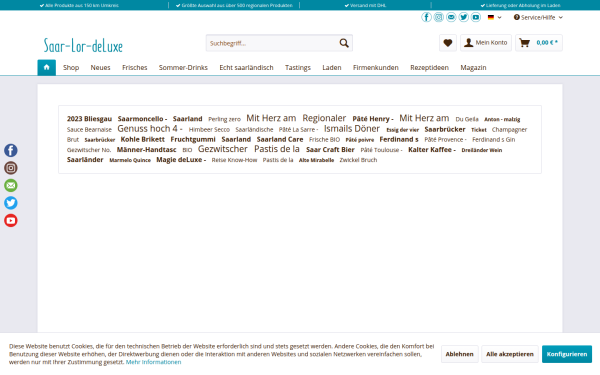Click Instagram icon in left sidebar

[11, 168]
